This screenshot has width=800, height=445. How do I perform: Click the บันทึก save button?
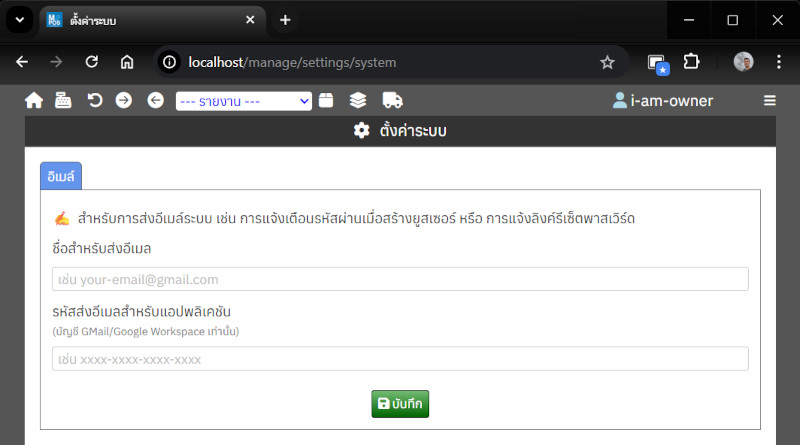point(400,404)
